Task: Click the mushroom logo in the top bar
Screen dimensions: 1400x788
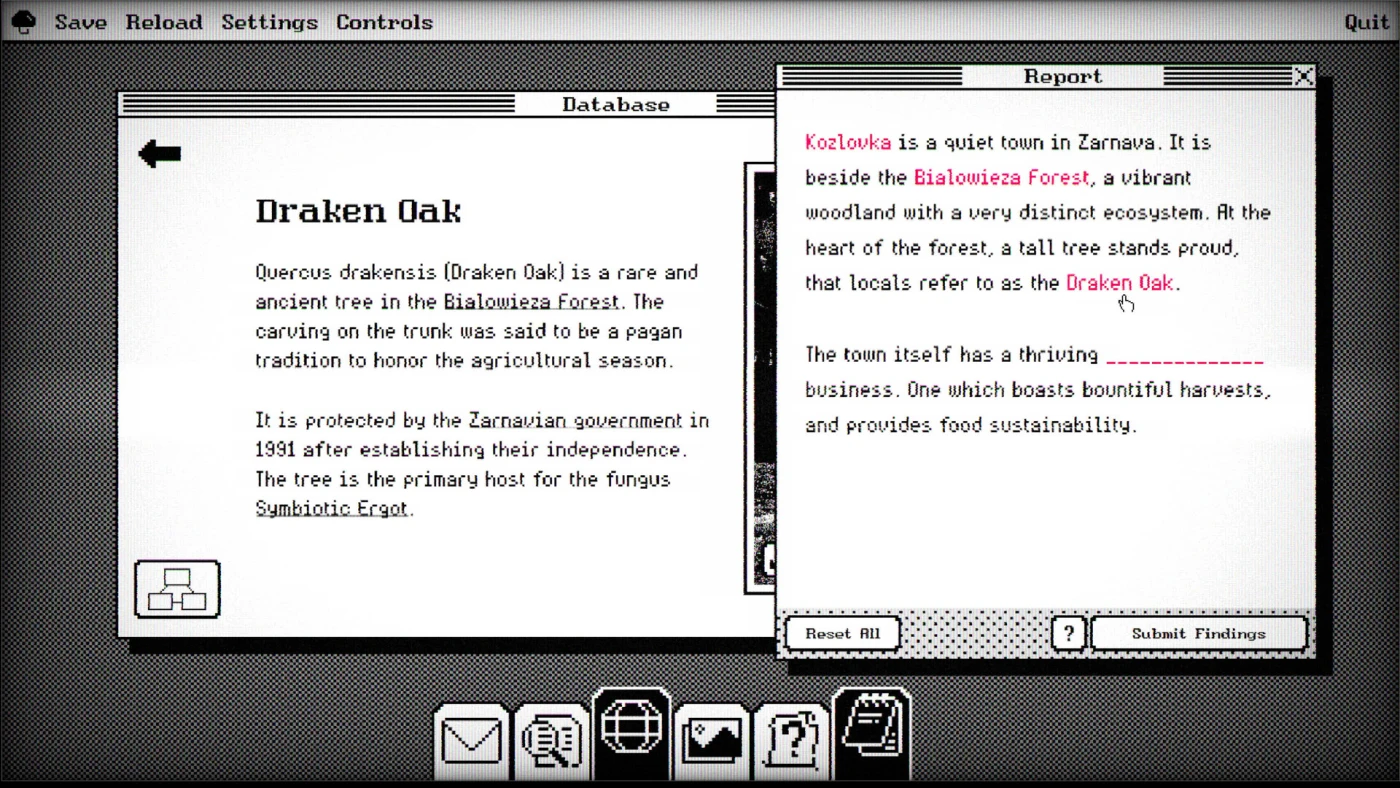Action: click(23, 22)
